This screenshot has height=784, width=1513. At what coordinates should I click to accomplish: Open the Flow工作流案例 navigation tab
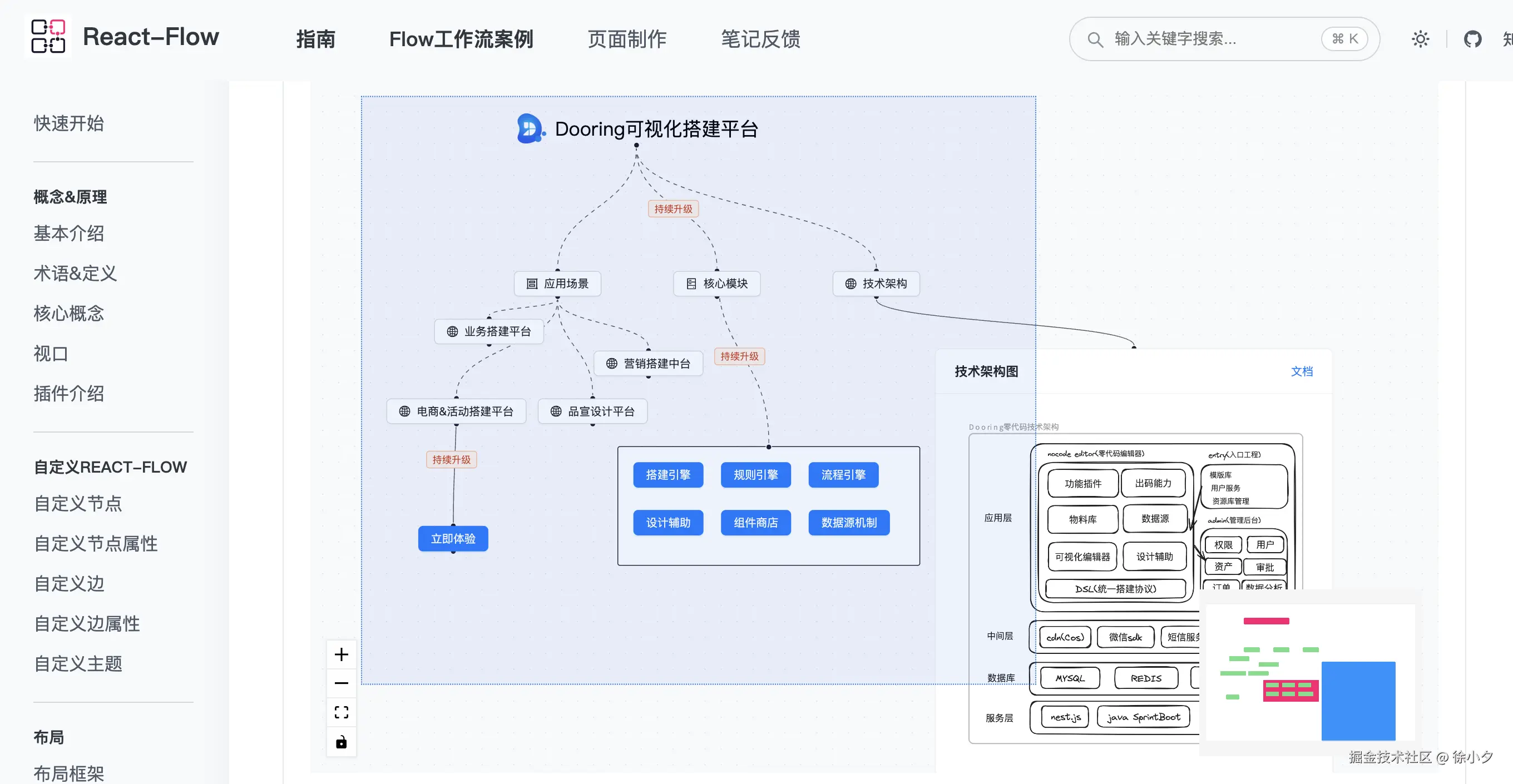(461, 39)
